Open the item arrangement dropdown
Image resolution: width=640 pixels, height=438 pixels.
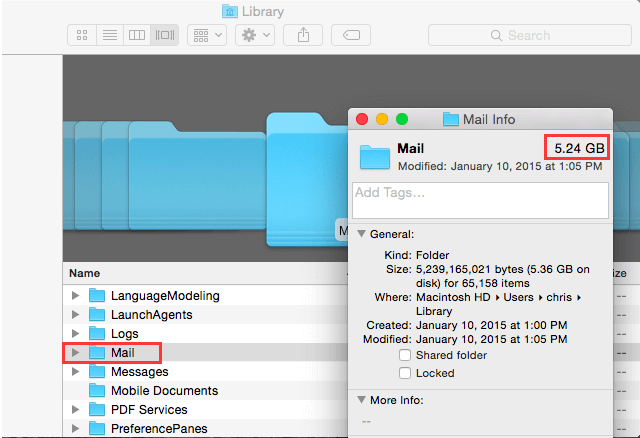click(207, 35)
